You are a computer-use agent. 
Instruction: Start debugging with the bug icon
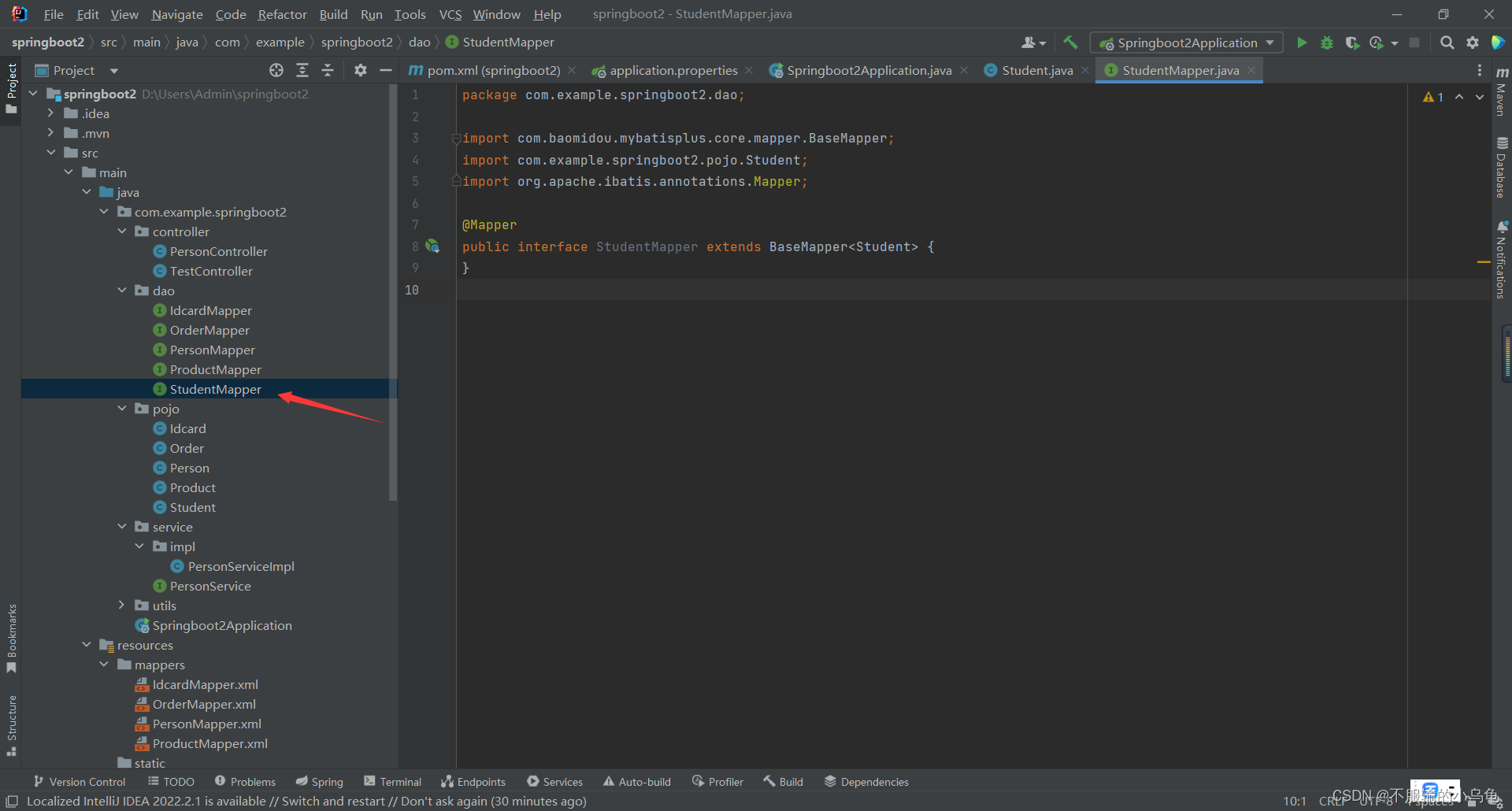pyautogui.click(x=1327, y=43)
